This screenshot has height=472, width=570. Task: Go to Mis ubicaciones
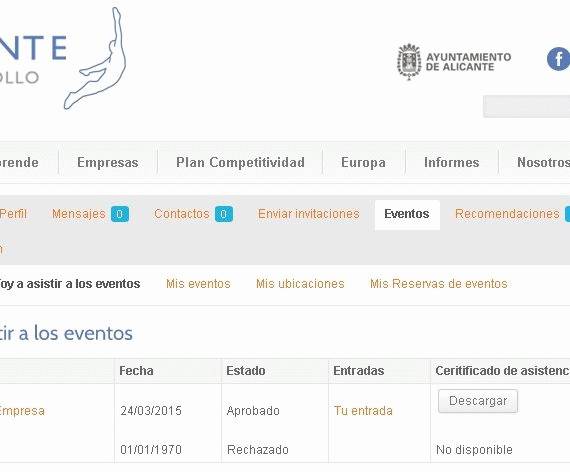[x=300, y=284]
